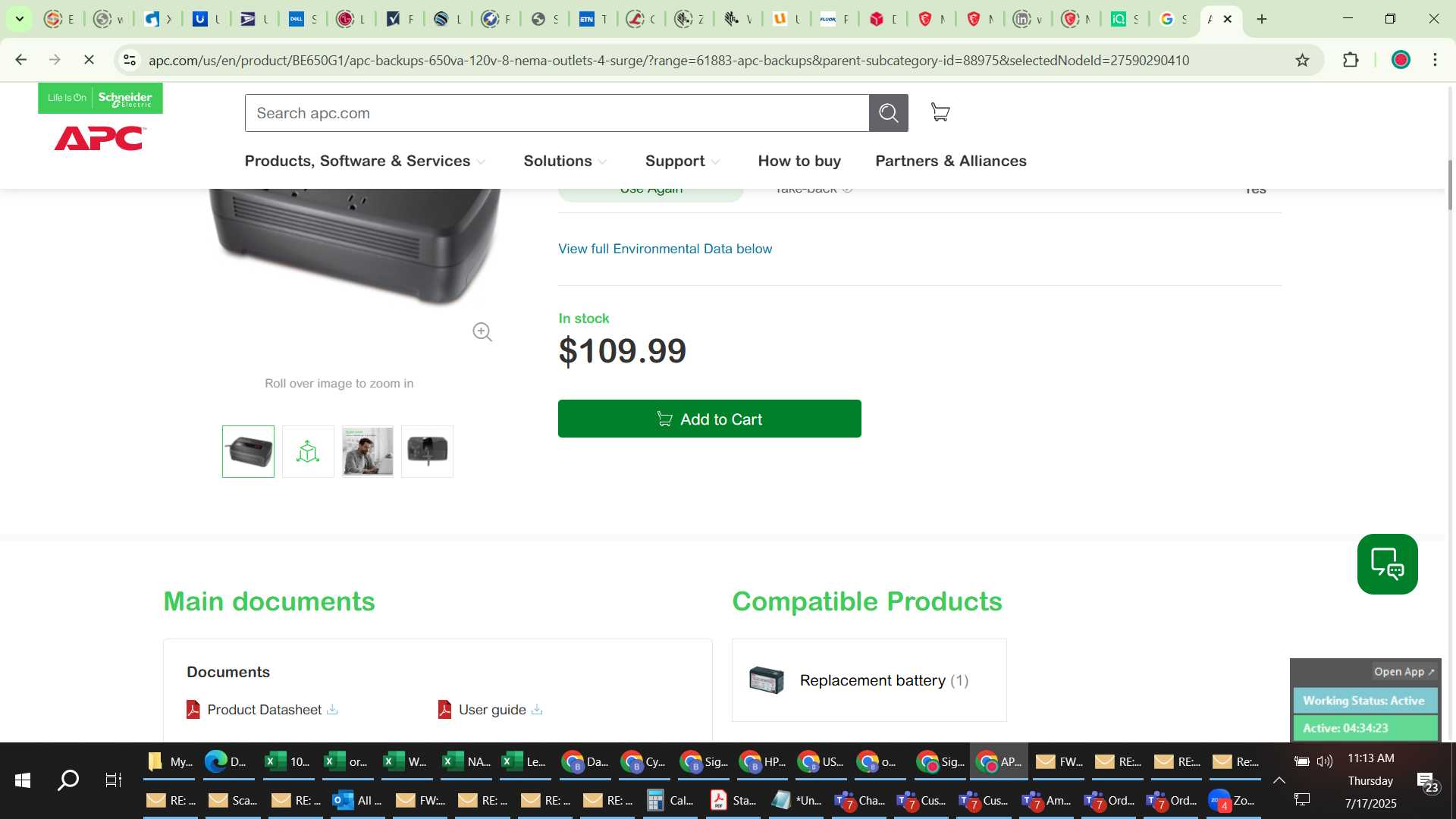Open the How to buy page
This screenshot has height=819, width=1456.
[x=799, y=161]
